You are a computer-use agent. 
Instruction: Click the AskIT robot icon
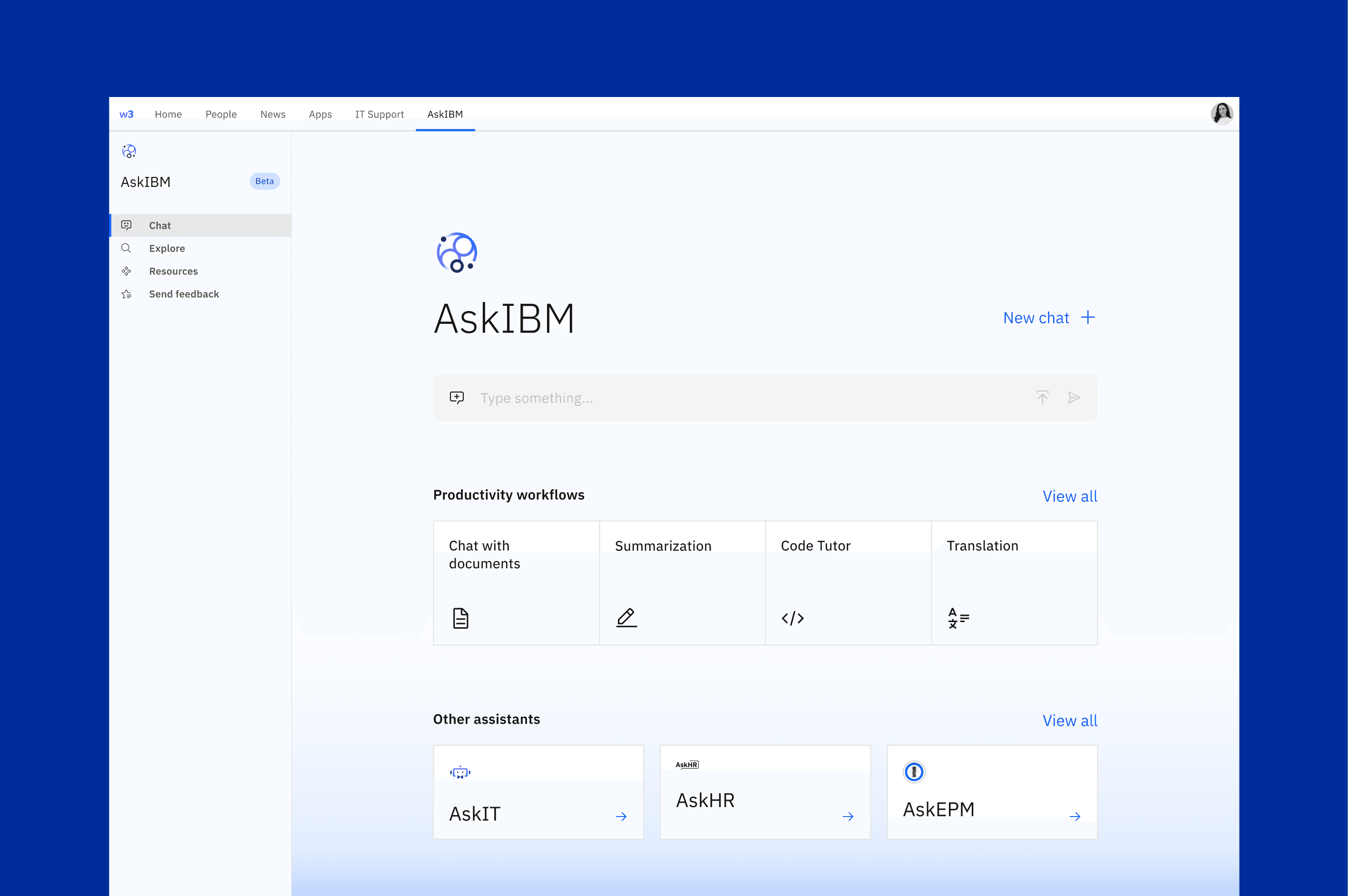point(460,772)
